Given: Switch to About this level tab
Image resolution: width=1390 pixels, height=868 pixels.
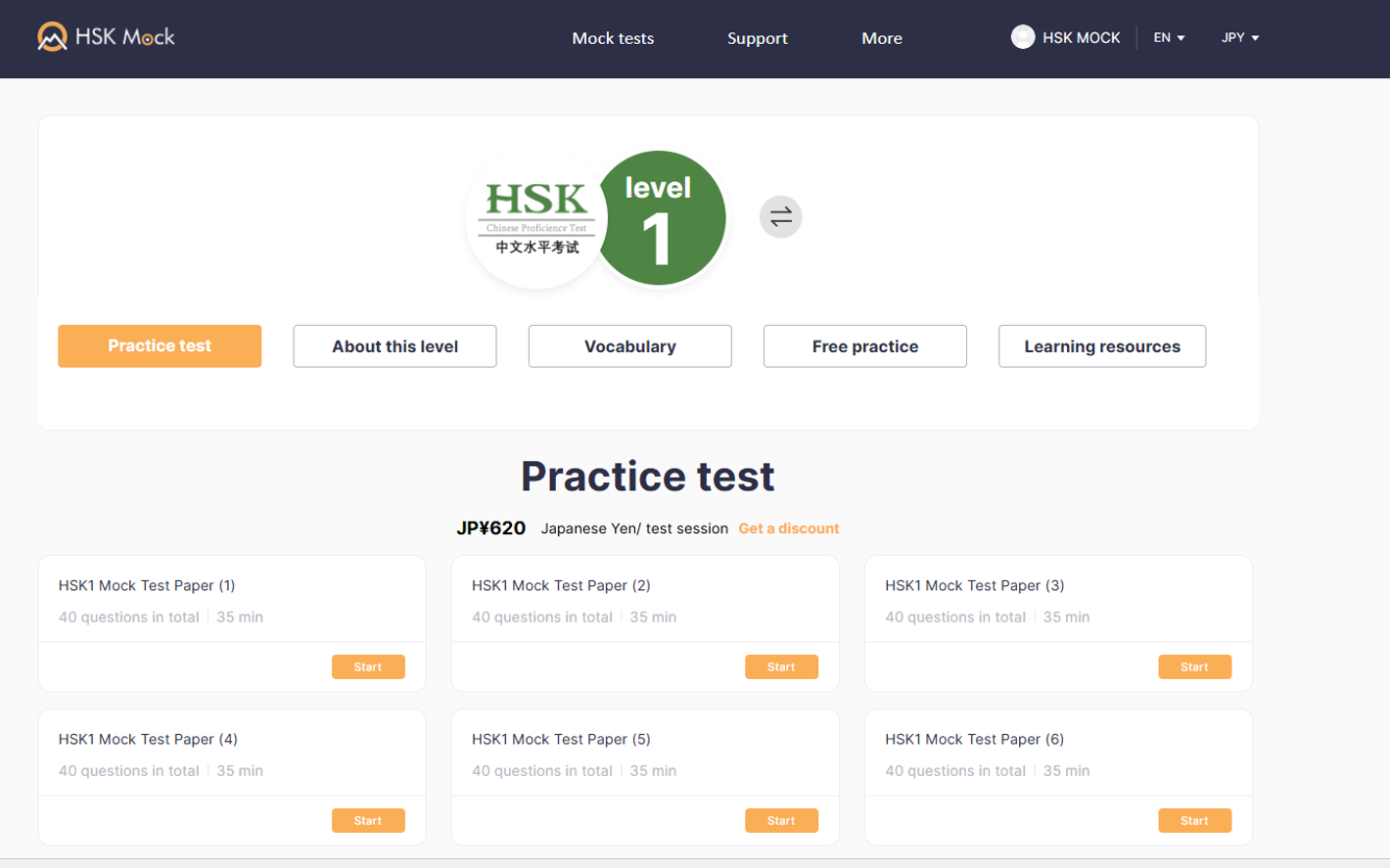Looking at the screenshot, I should [394, 346].
